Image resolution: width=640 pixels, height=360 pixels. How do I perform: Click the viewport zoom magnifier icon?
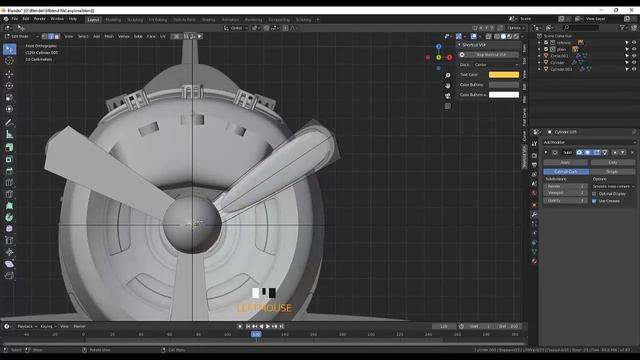coord(448,76)
